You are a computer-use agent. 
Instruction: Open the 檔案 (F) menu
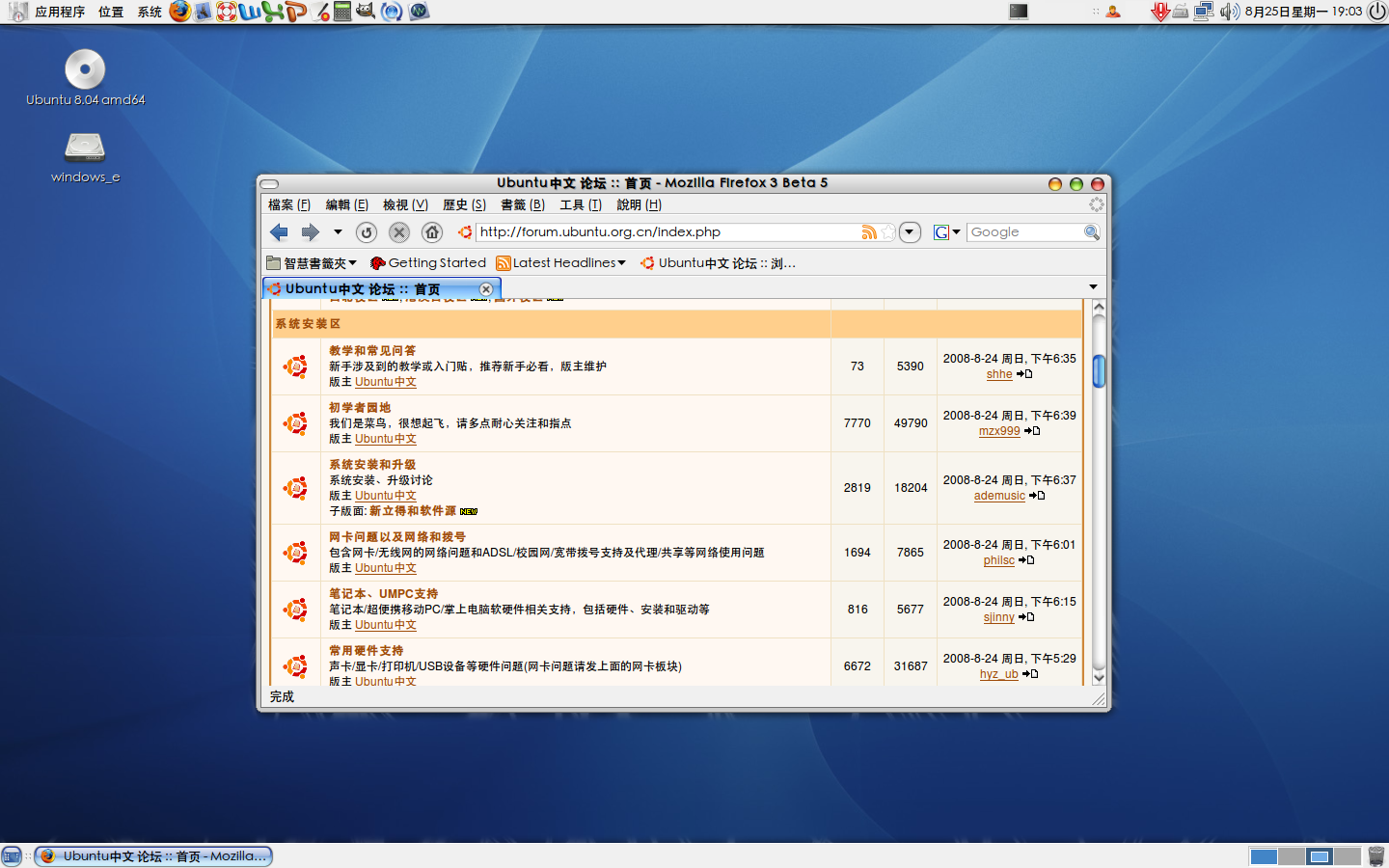[x=289, y=205]
